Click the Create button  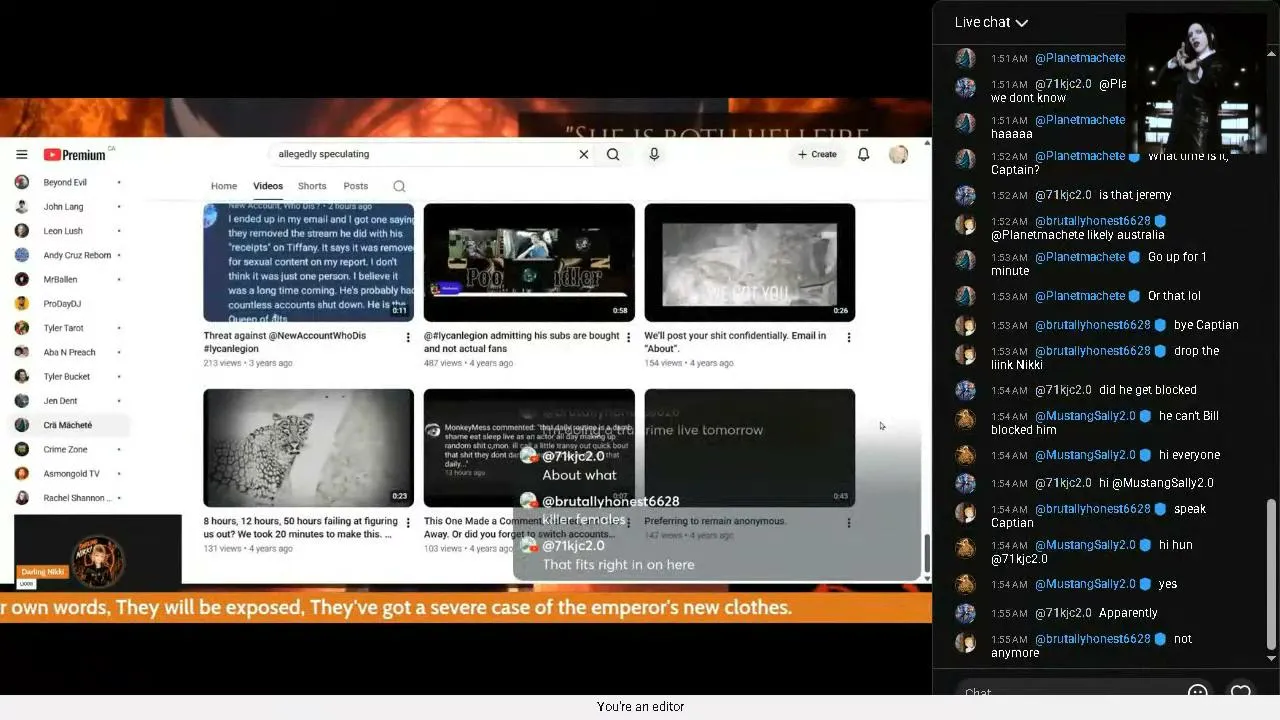point(817,154)
